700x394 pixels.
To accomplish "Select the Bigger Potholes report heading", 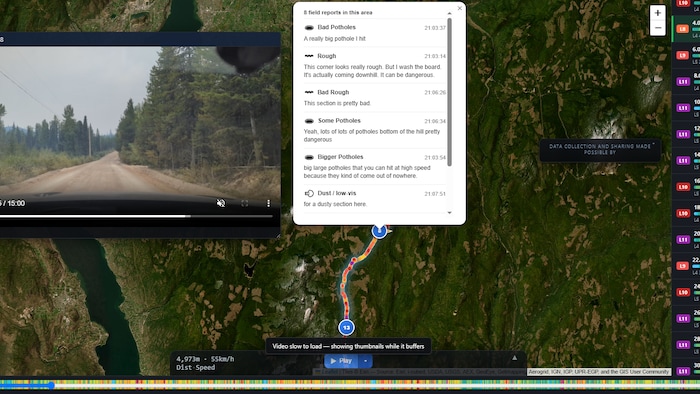I will tap(340, 157).
